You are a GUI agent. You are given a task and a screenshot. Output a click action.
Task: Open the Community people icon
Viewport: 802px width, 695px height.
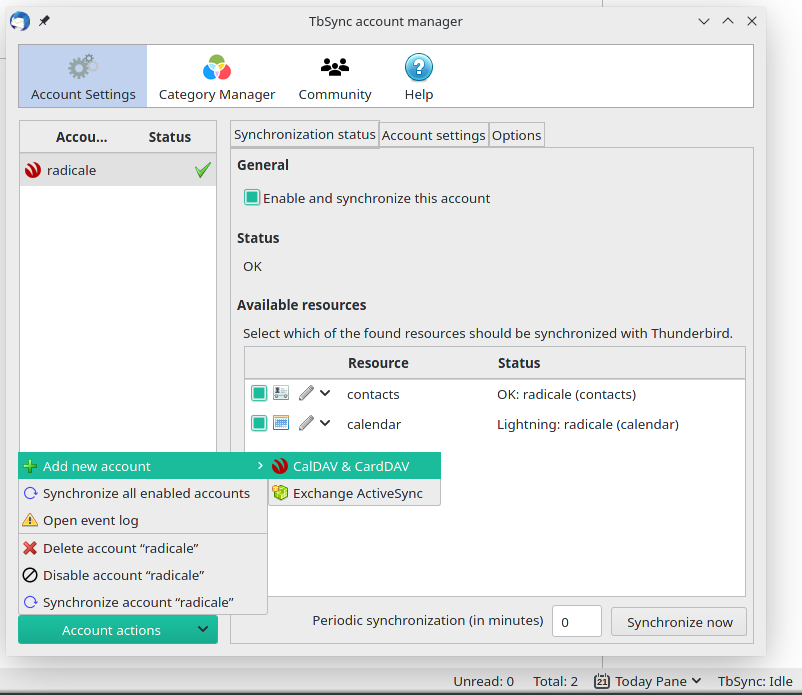point(335,67)
